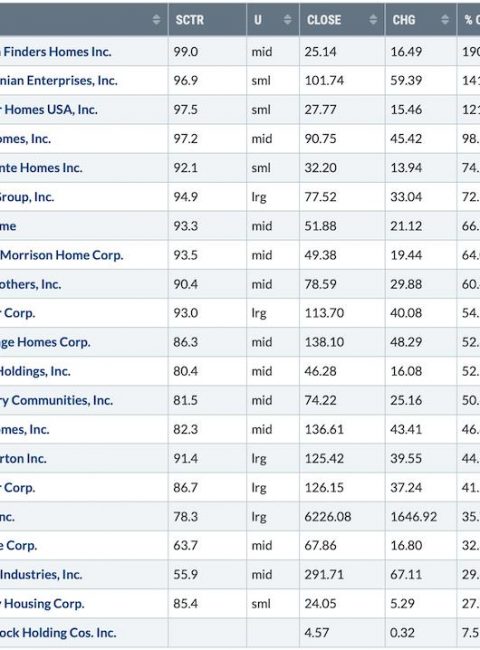The height and width of the screenshot is (650, 480).
Task: Open Morrison Home Corp. stock link
Action: coord(61,255)
